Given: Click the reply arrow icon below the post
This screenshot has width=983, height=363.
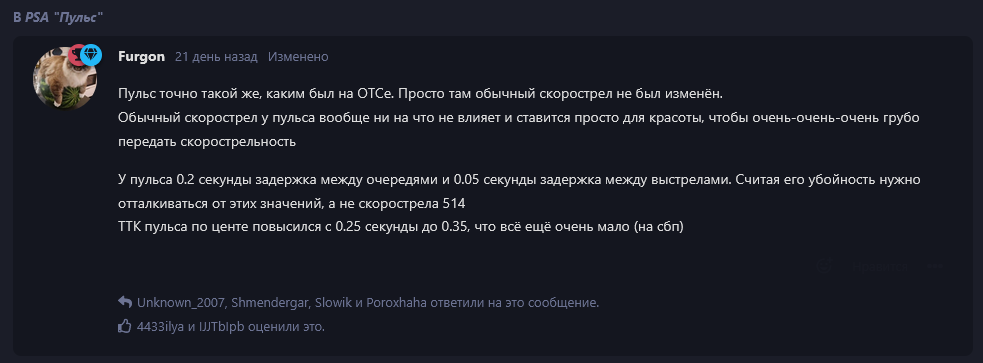Looking at the screenshot, I should point(125,302).
